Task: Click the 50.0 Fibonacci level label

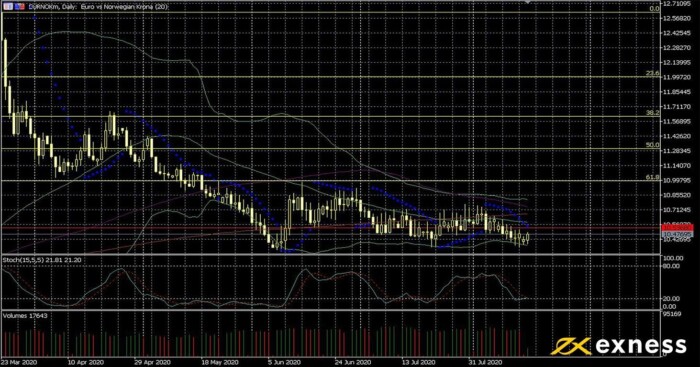Action: (x=652, y=145)
